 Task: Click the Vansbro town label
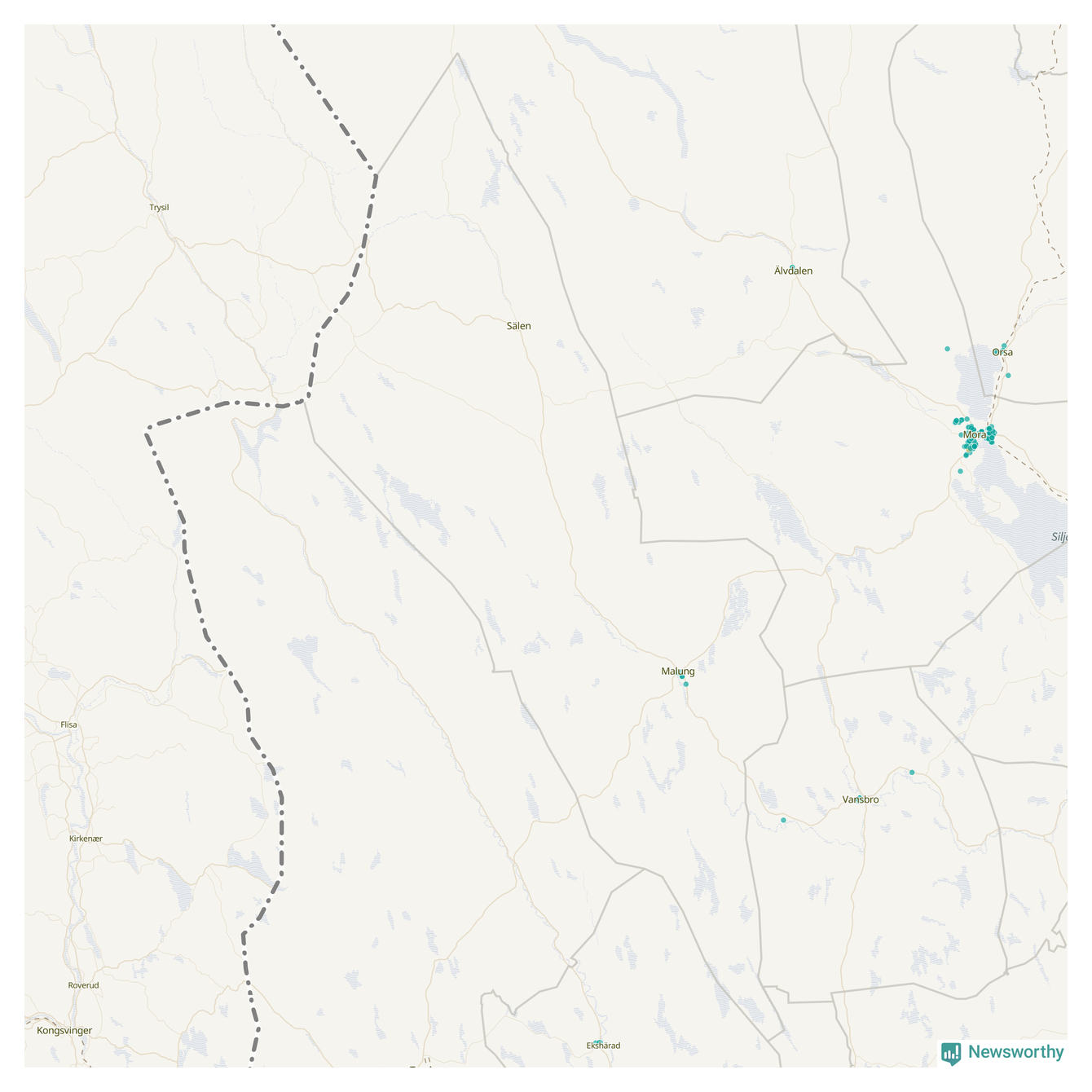(861, 799)
